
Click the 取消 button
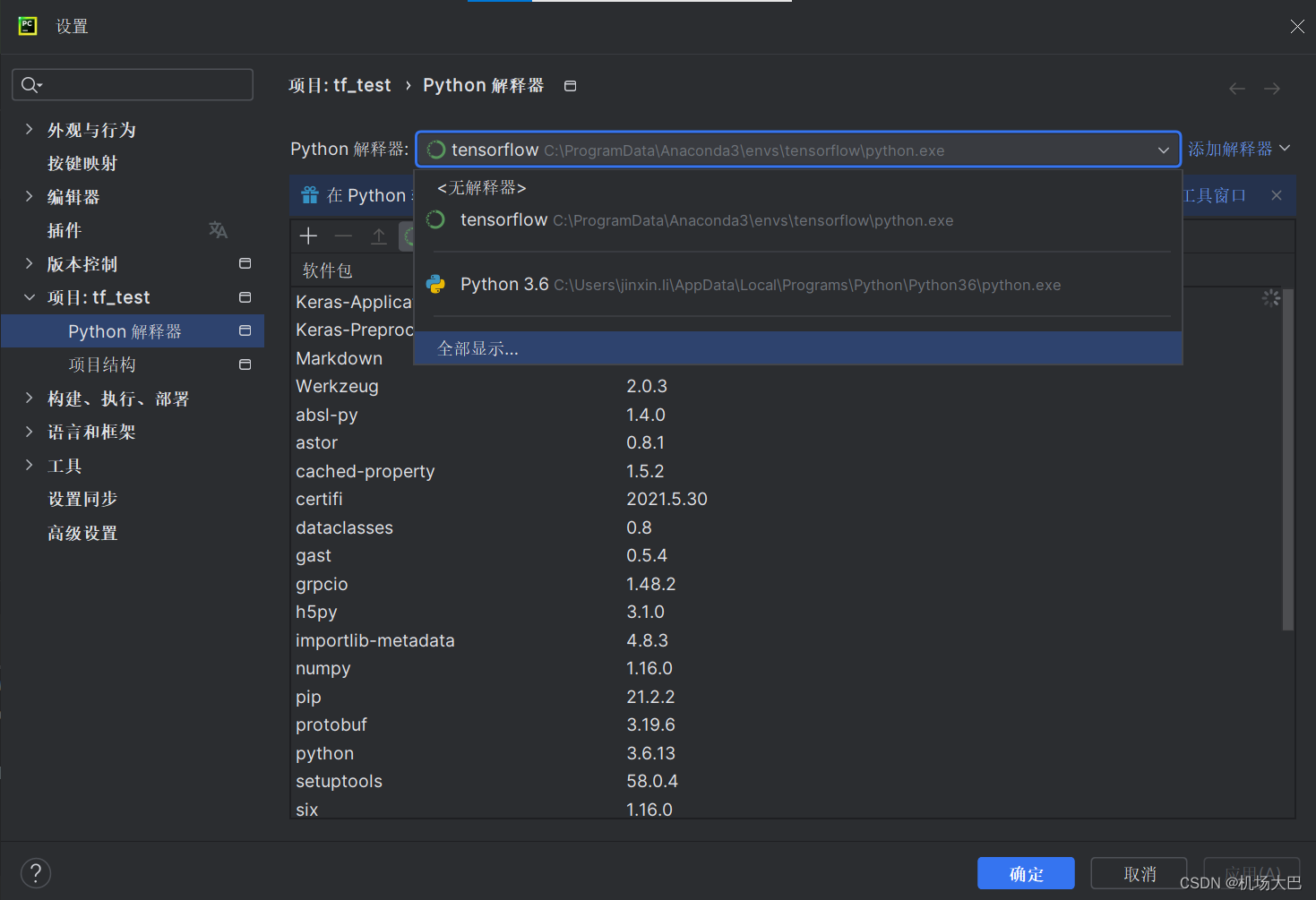pos(1140,873)
